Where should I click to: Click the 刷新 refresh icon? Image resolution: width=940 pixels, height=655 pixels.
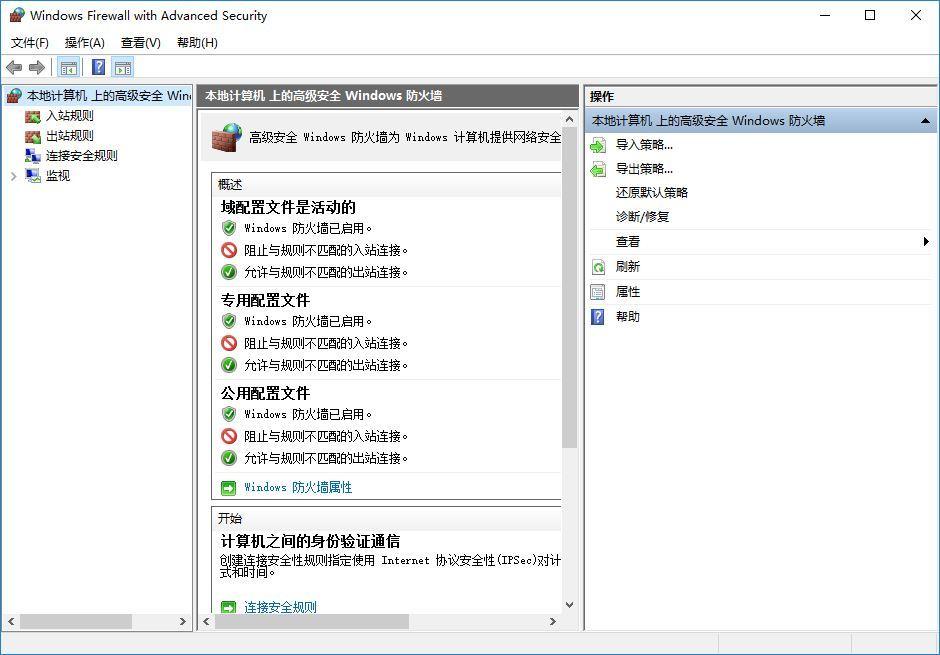click(598, 267)
